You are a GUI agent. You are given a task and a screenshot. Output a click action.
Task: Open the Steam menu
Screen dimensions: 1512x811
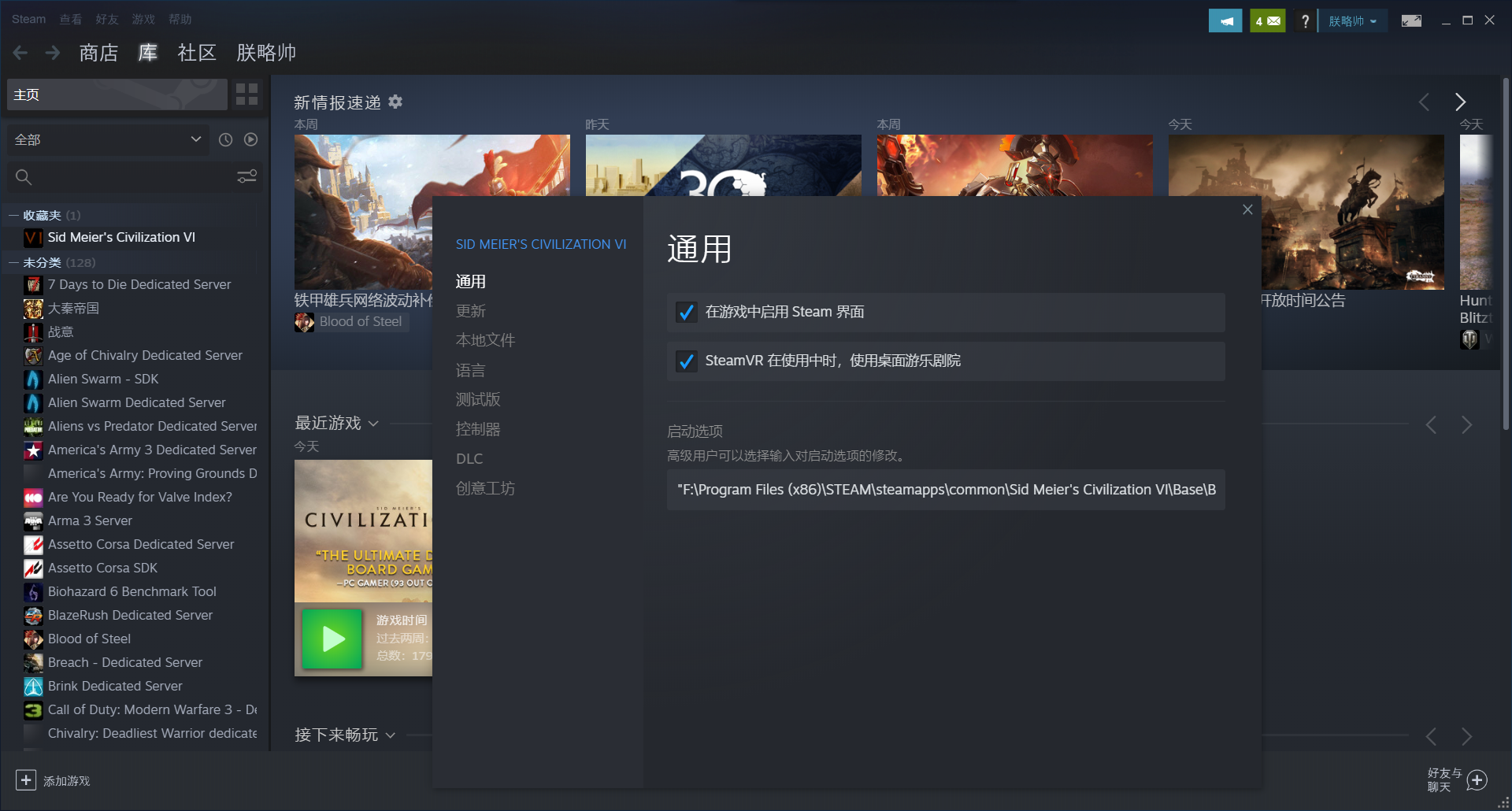tap(28, 19)
